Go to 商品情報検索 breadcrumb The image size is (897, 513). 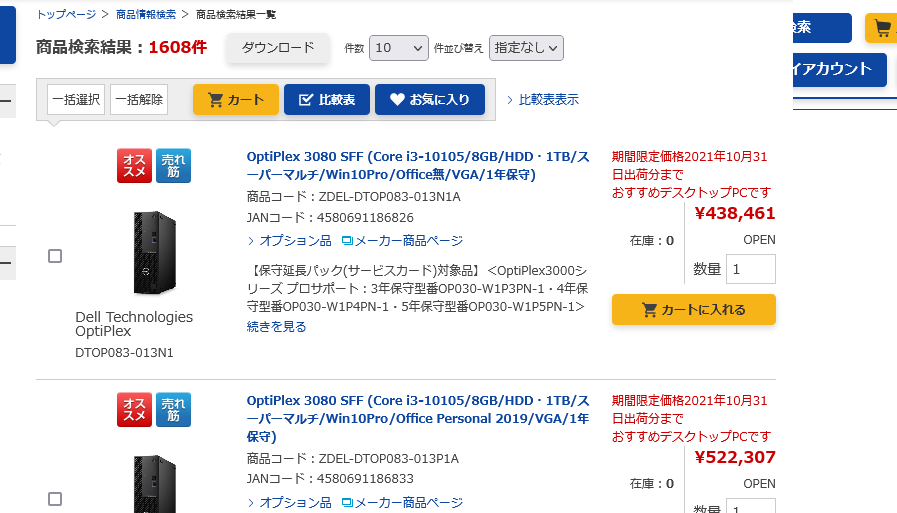click(145, 14)
